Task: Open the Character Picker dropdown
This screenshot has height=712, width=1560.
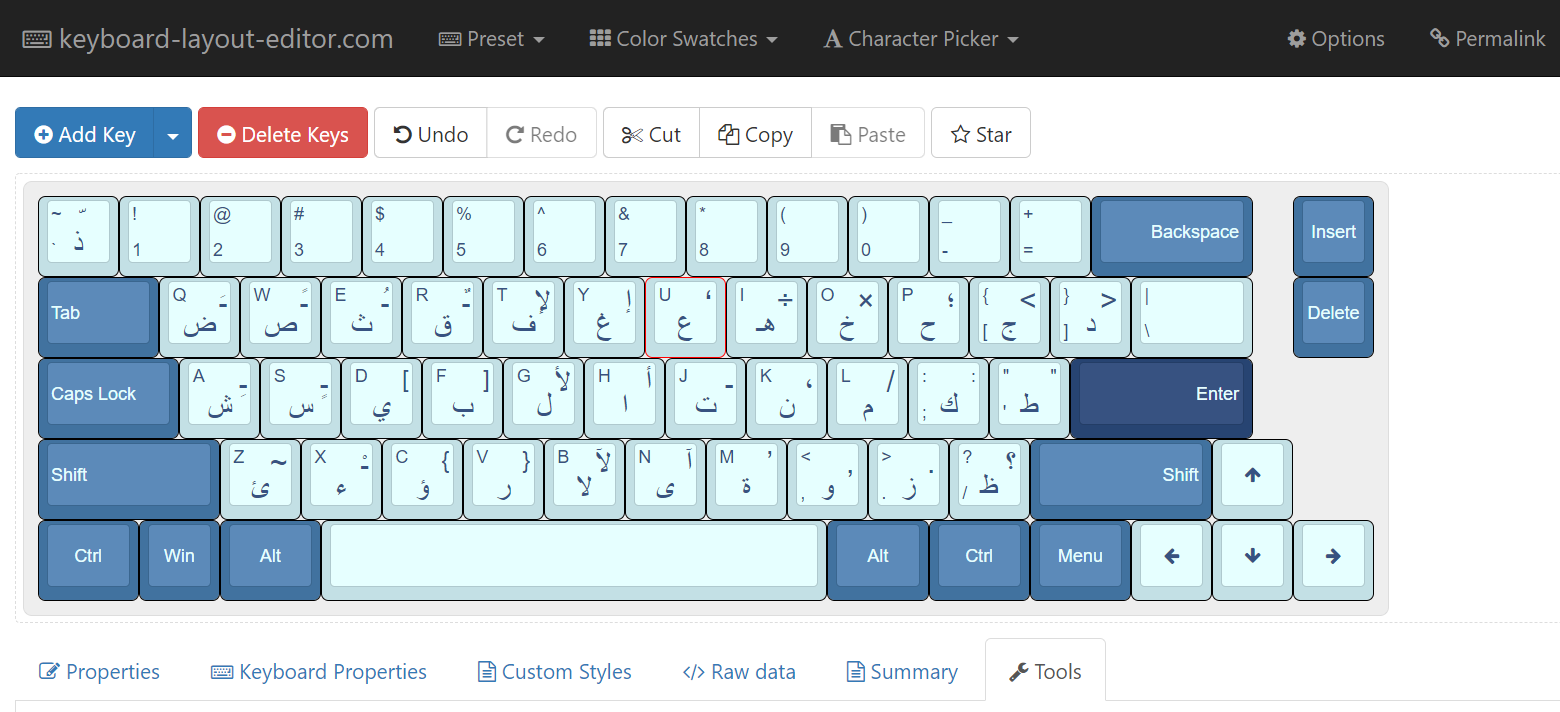Action: coord(920,38)
